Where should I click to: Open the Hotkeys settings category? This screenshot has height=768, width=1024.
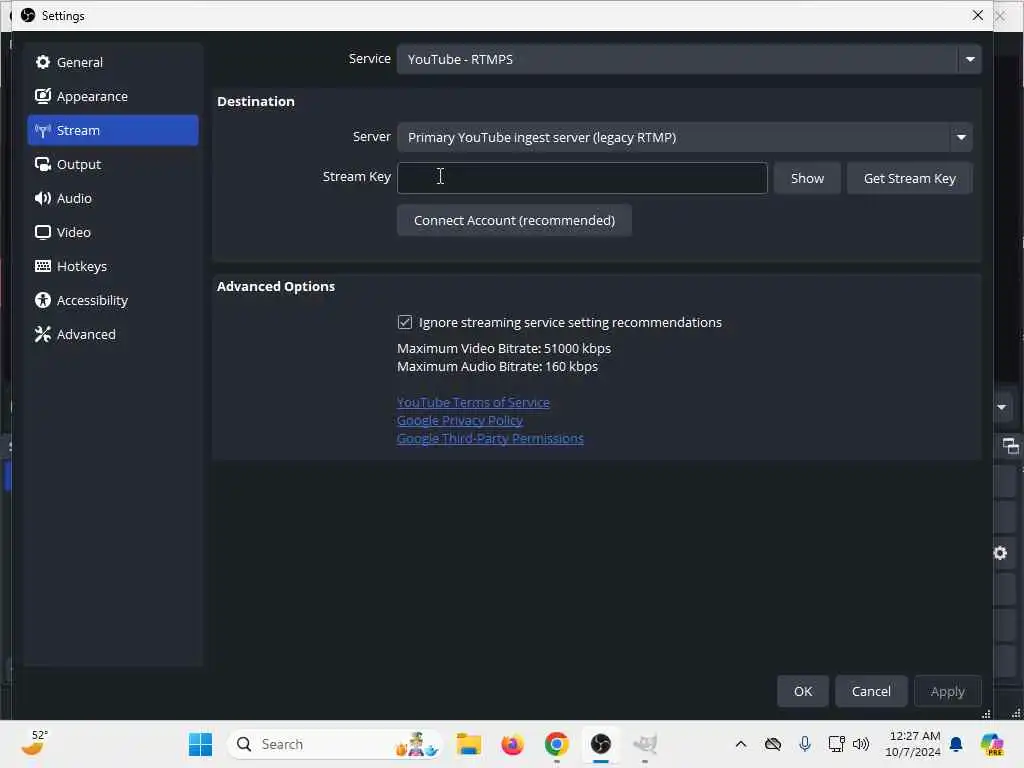(x=112, y=266)
